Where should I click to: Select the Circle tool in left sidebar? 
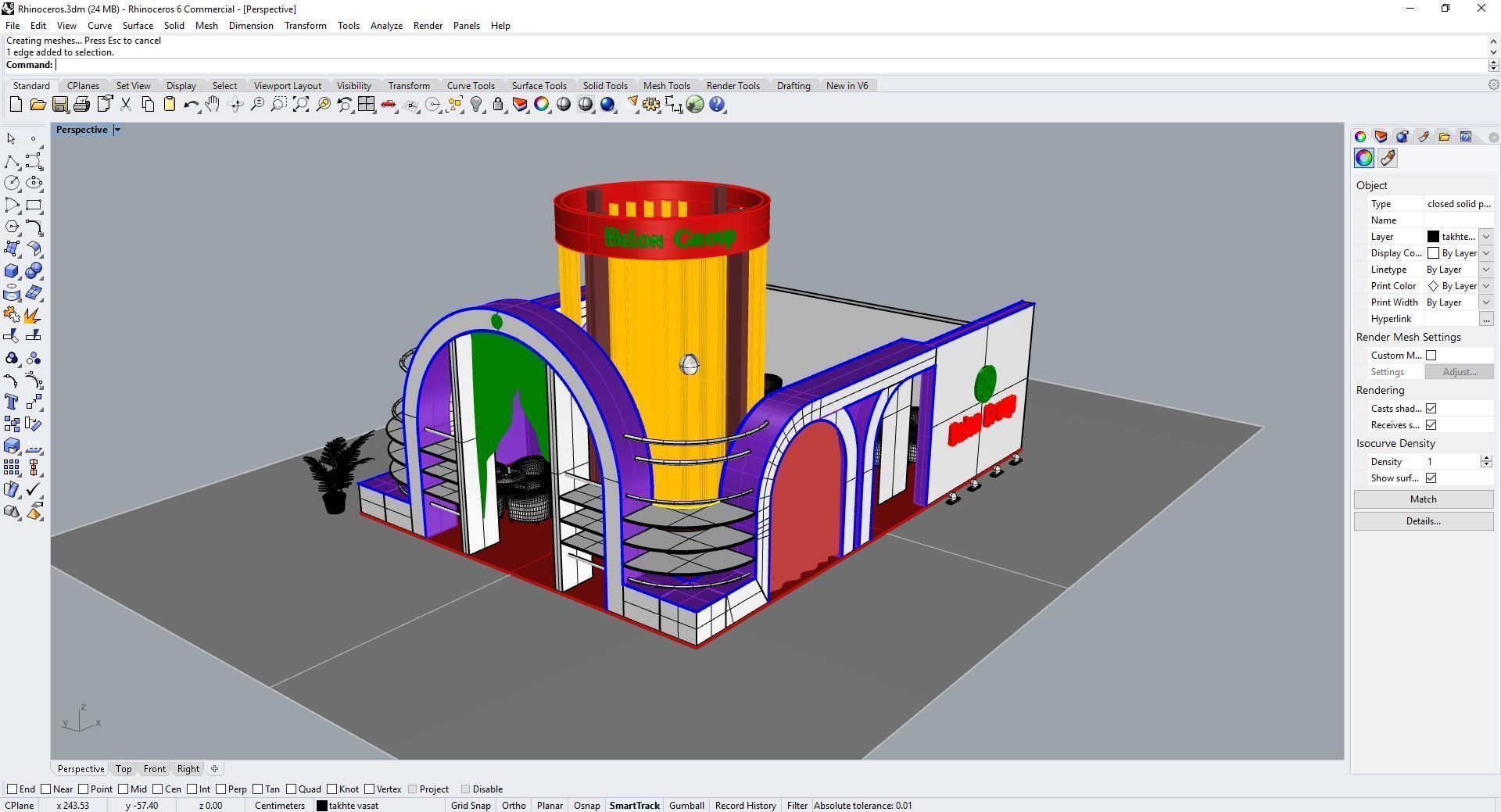coord(12,183)
